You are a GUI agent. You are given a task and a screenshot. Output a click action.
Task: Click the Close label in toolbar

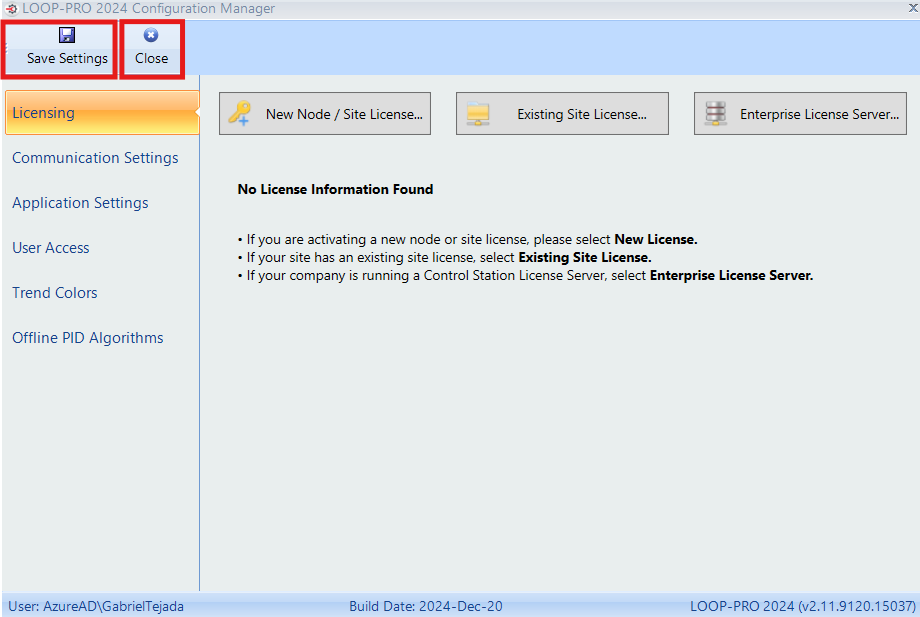tap(151, 59)
